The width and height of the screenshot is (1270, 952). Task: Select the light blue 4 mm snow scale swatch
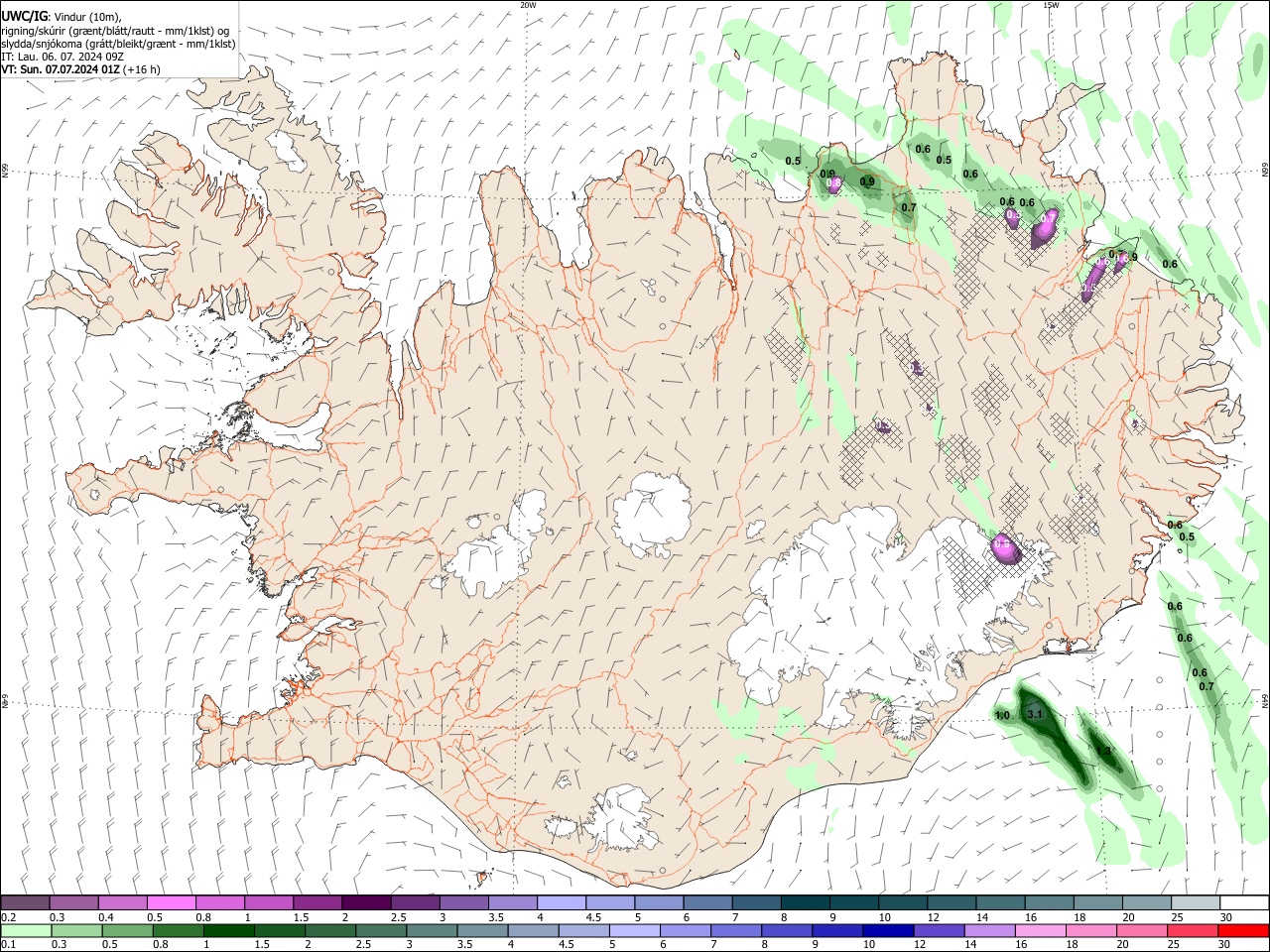coord(562,902)
